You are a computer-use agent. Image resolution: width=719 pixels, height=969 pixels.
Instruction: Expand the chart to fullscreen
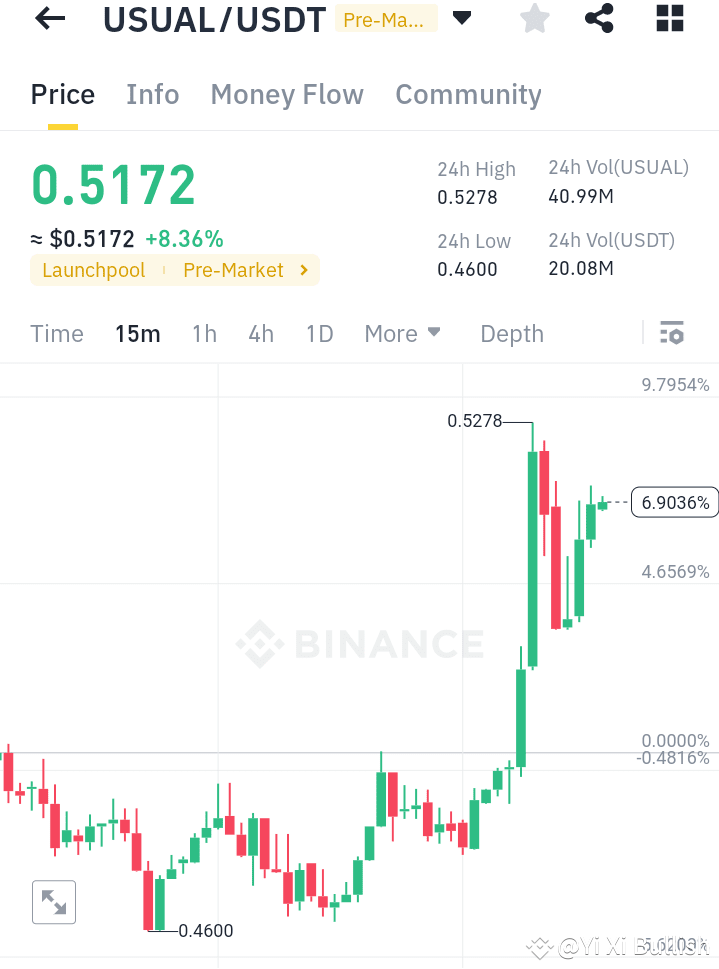53,901
